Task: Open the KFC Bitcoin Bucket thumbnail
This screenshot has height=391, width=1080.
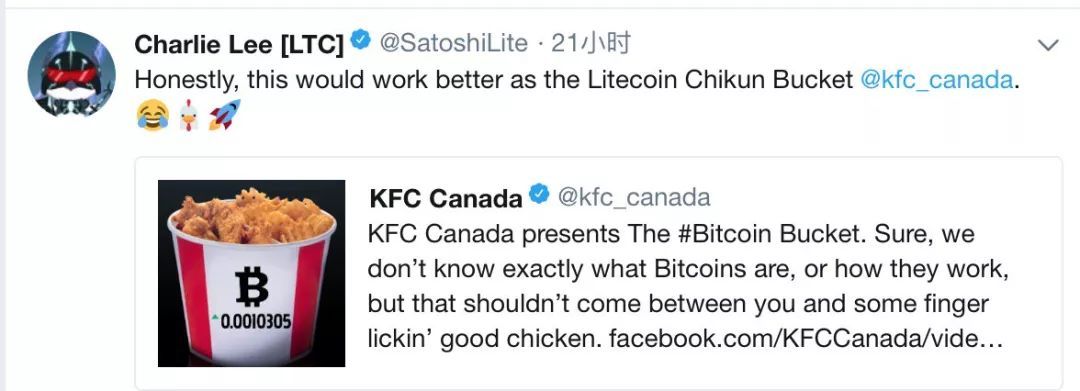Action: click(251, 273)
